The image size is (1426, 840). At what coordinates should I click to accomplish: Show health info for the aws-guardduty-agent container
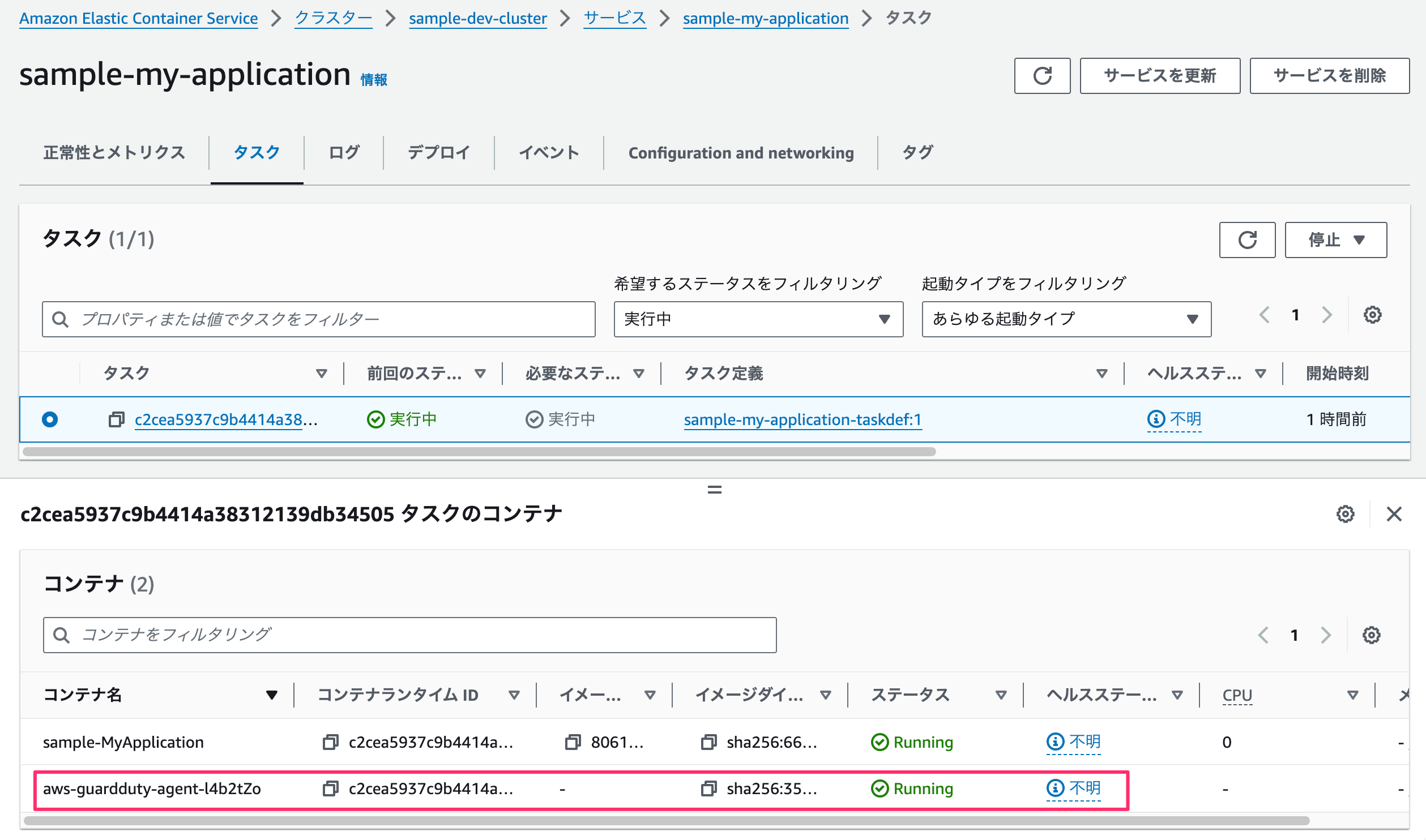1073,788
